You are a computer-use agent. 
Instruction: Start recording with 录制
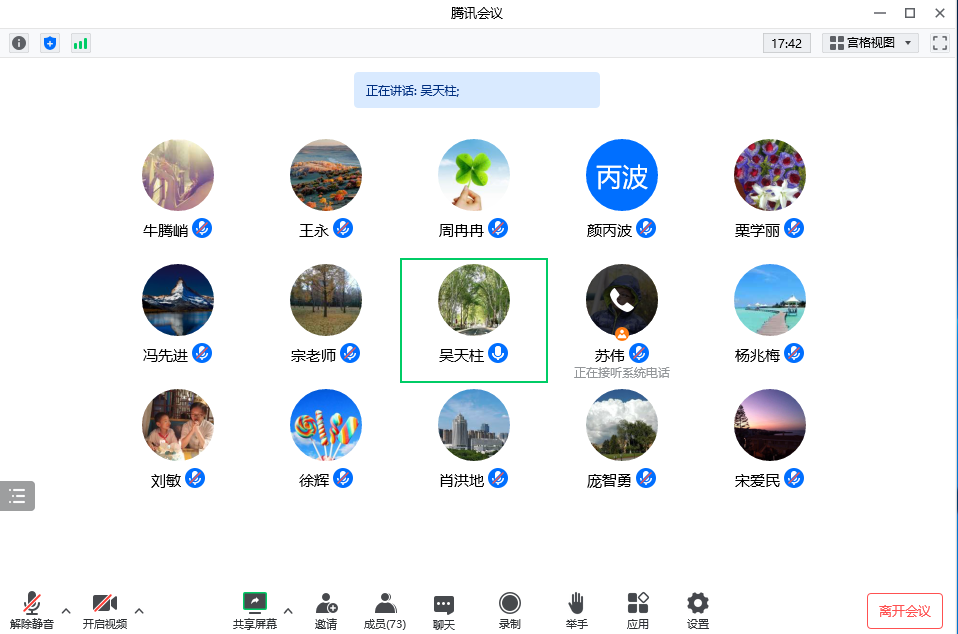[x=510, y=611]
